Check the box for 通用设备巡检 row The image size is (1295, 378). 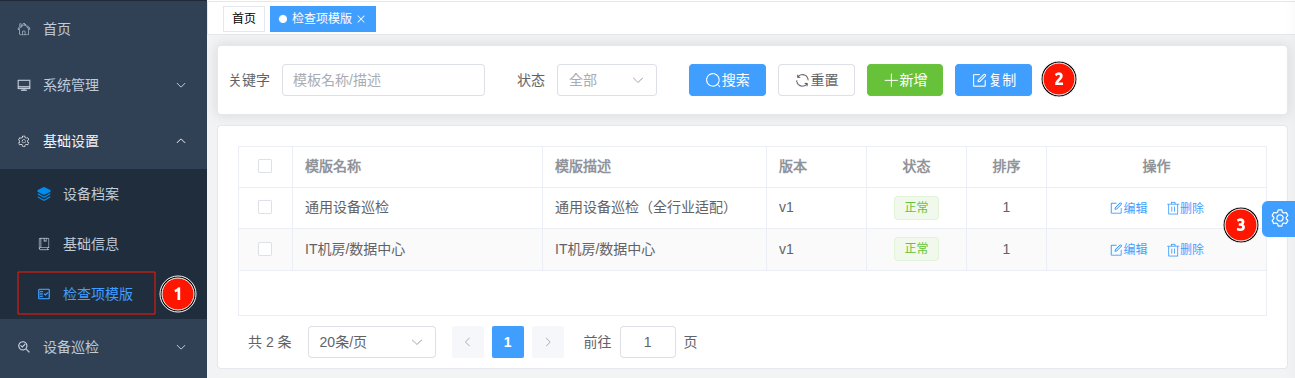tap(265, 207)
